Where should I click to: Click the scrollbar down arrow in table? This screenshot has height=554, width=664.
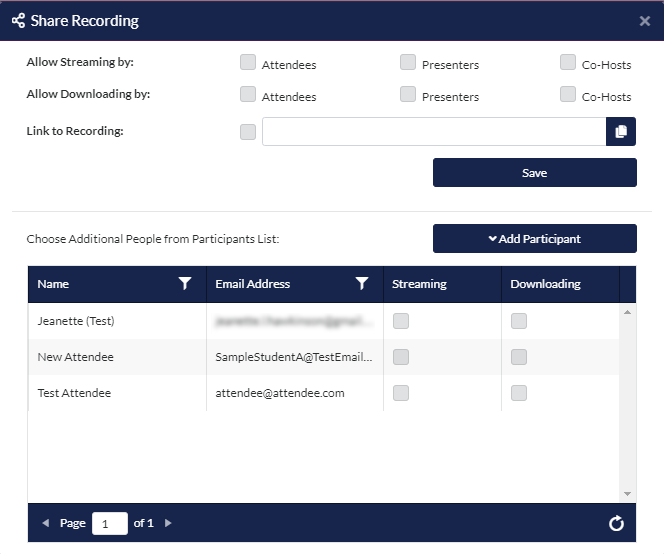(x=627, y=494)
